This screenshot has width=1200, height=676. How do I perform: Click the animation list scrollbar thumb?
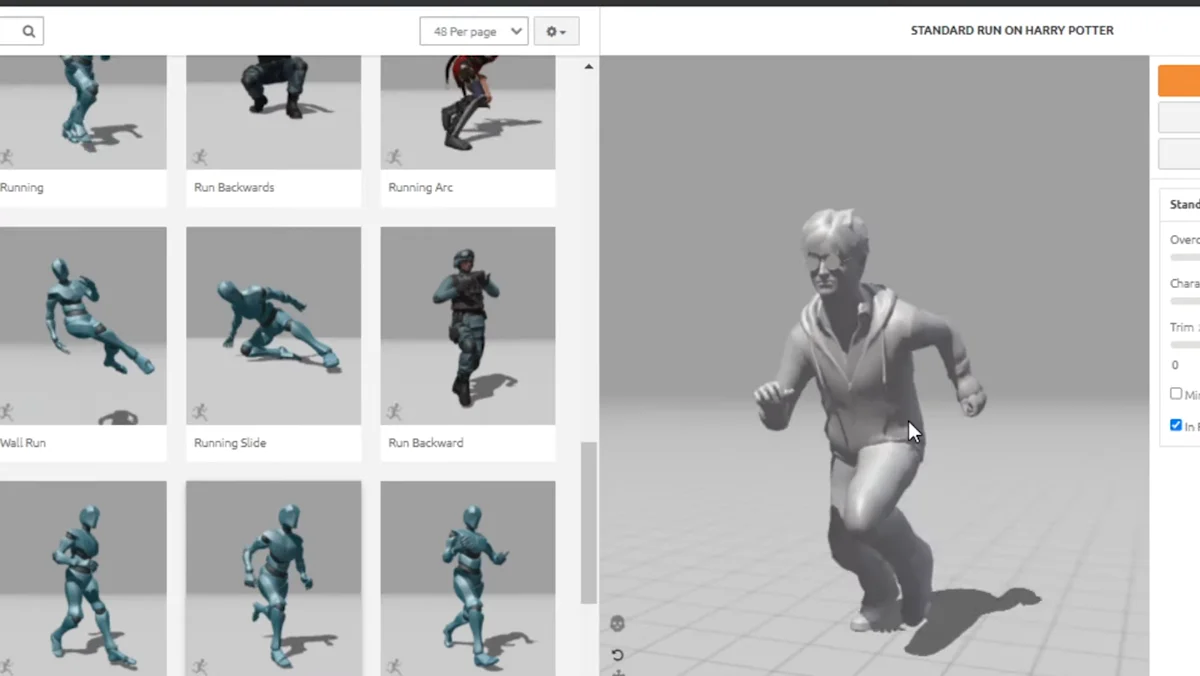tap(588, 522)
